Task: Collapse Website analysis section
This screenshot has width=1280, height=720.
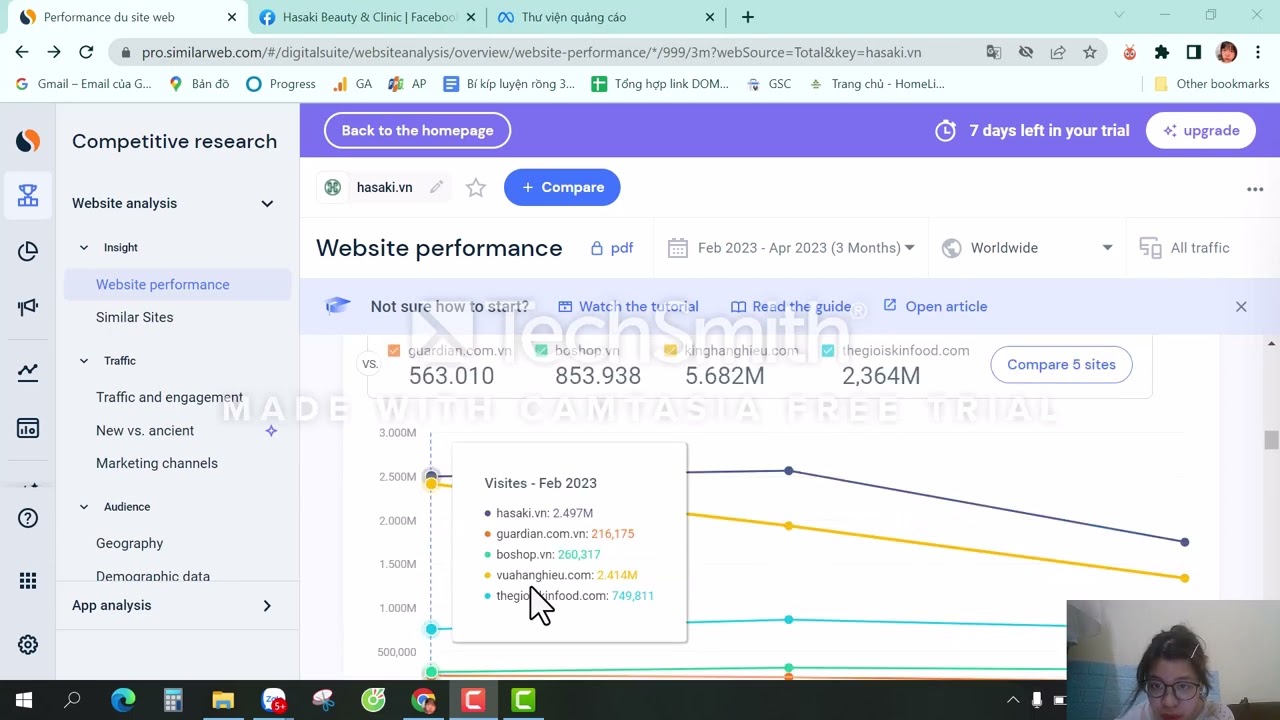Action: (267, 204)
